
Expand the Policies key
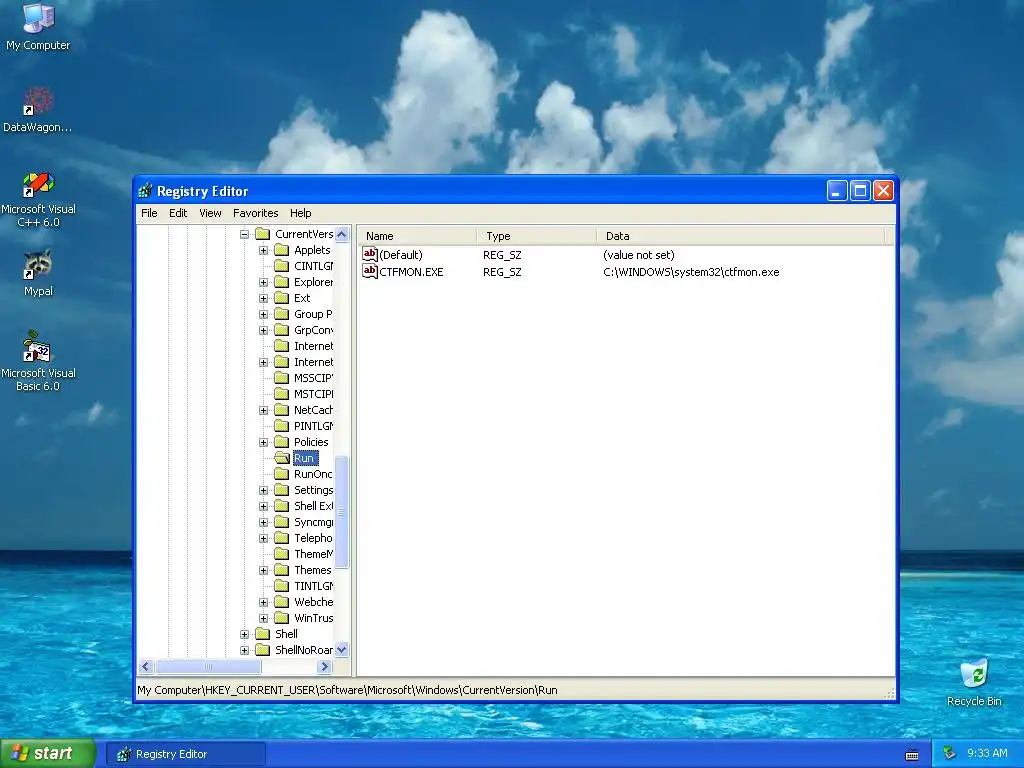click(x=263, y=442)
